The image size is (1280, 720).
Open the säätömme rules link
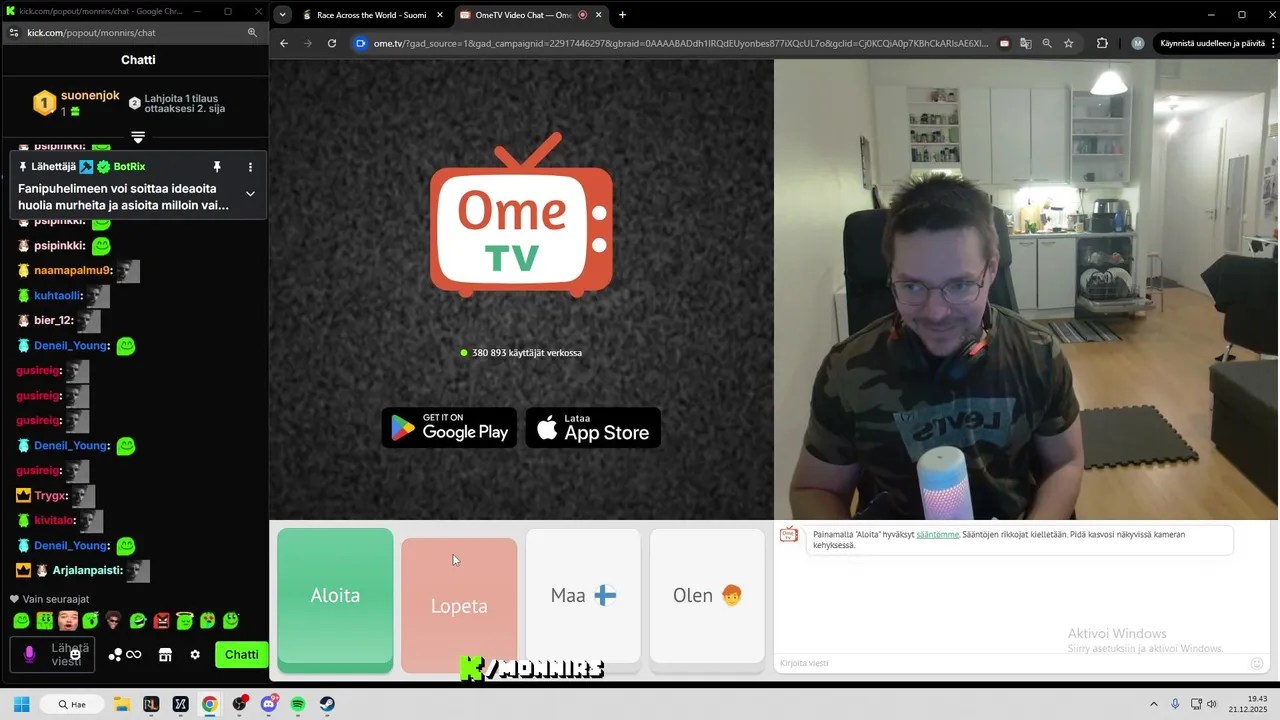click(937, 535)
